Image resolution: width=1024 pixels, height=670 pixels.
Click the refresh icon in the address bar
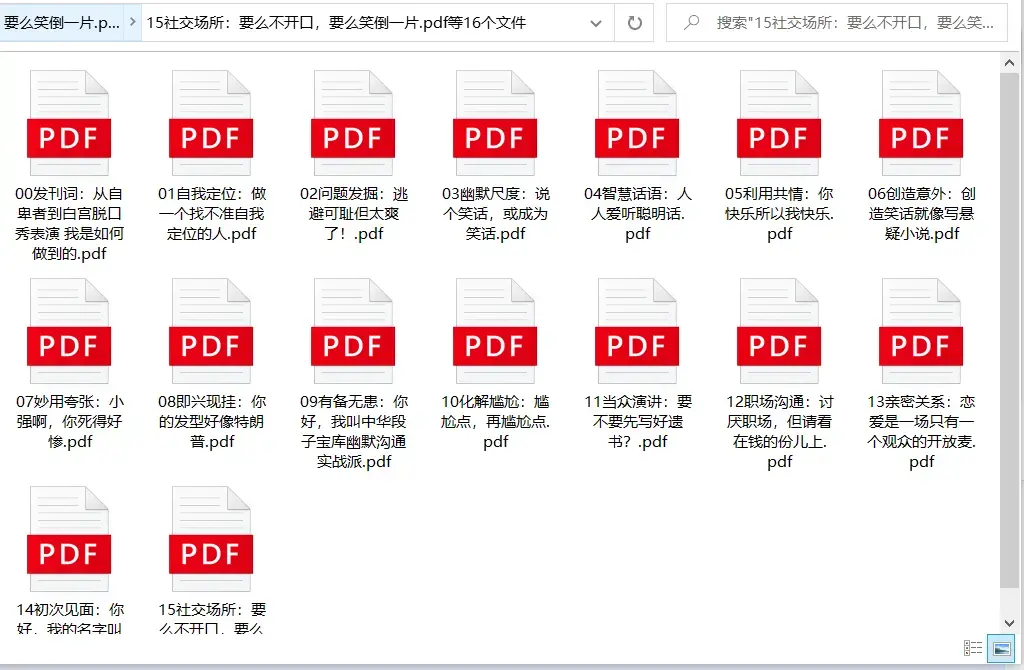point(634,21)
